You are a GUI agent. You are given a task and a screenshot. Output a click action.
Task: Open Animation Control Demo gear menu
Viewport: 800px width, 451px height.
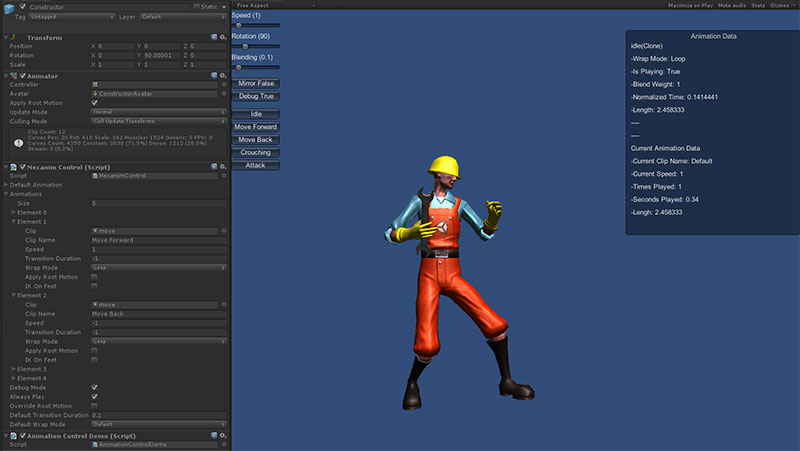tap(223, 436)
